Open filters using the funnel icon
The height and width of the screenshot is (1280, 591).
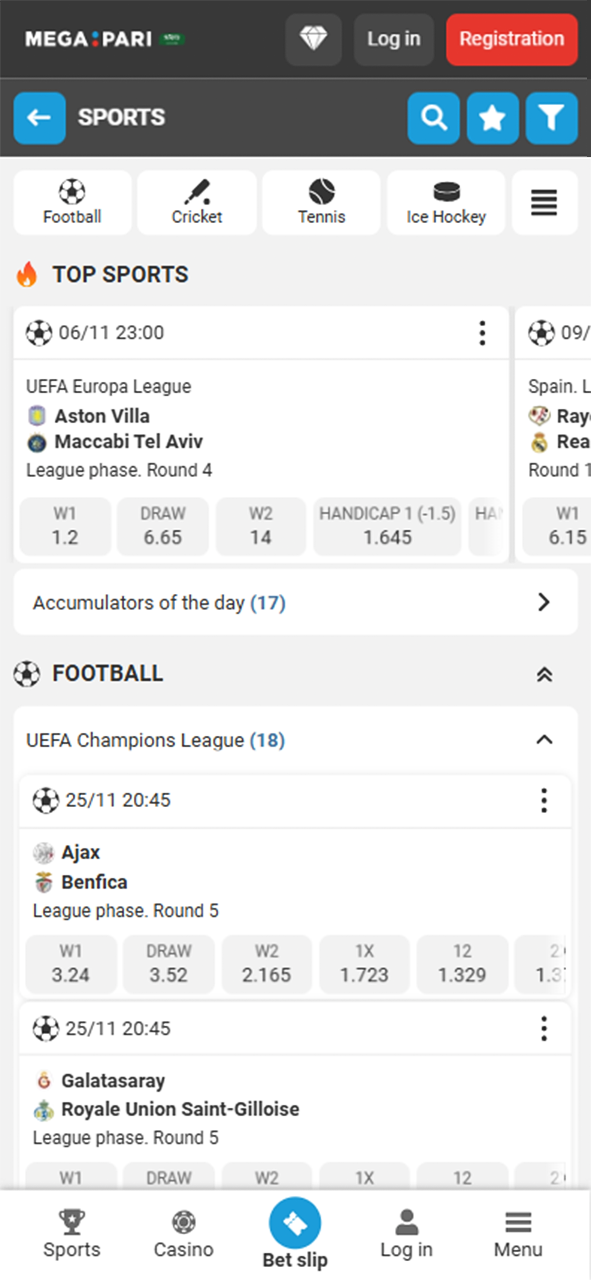551,117
